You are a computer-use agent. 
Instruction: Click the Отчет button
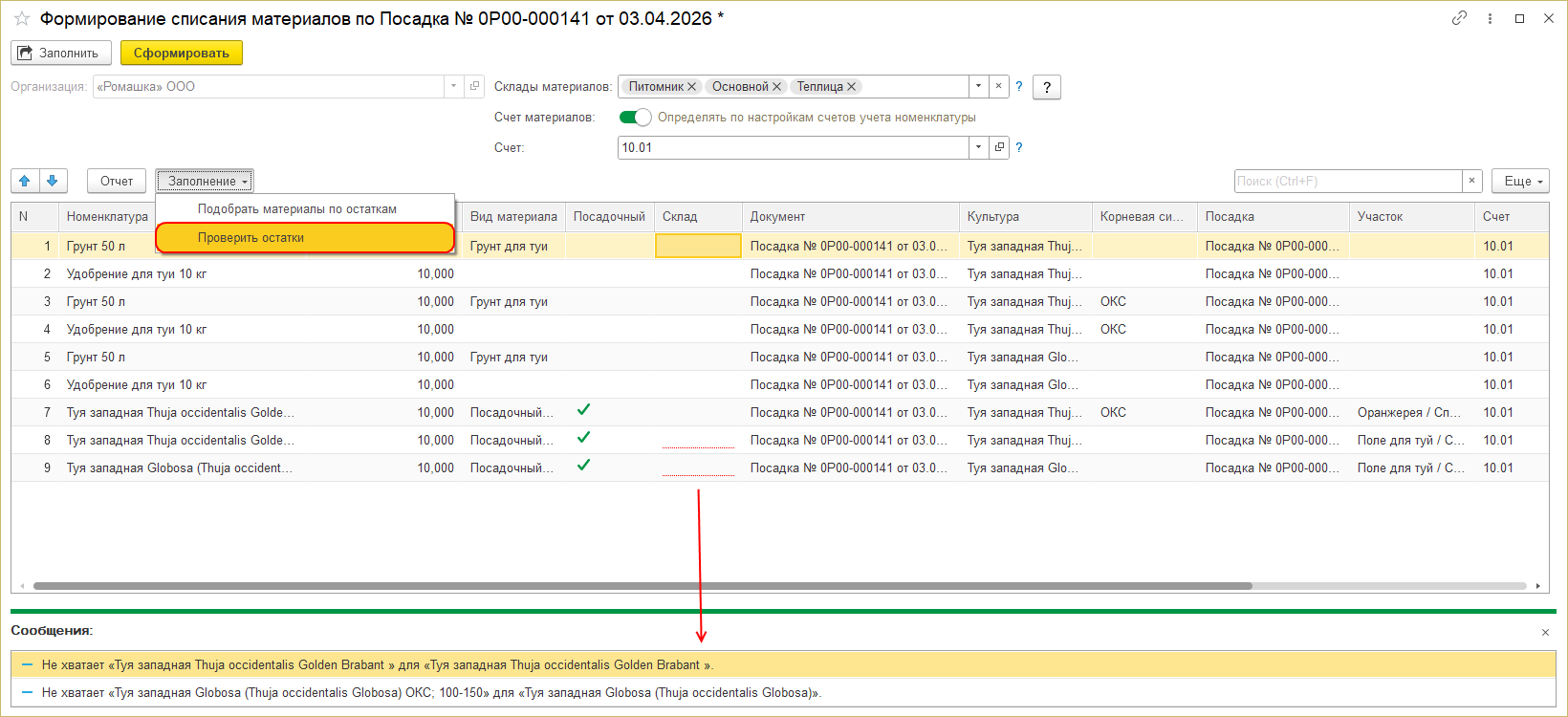(x=117, y=181)
